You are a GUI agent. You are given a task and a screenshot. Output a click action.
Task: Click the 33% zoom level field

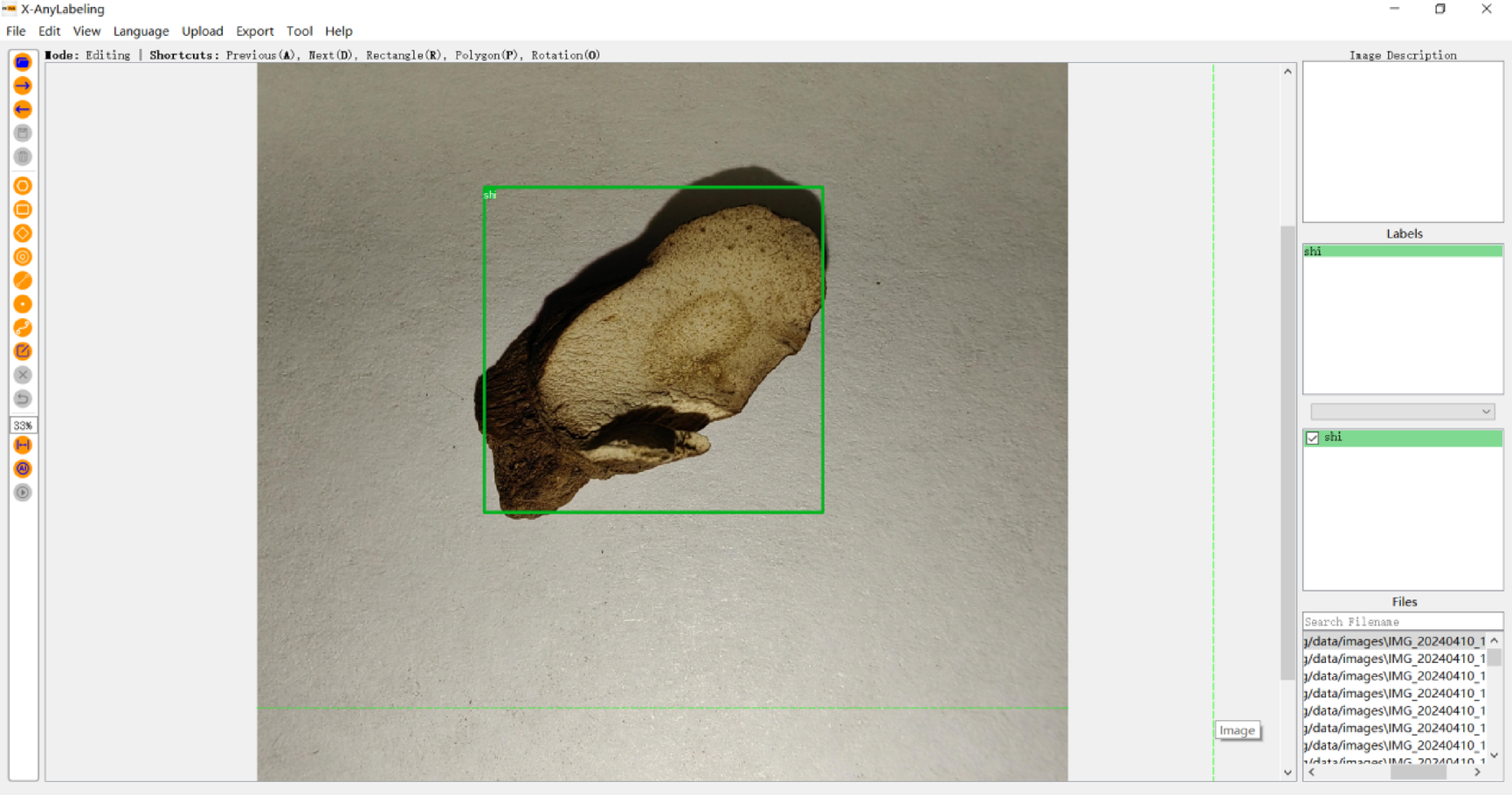(23, 425)
